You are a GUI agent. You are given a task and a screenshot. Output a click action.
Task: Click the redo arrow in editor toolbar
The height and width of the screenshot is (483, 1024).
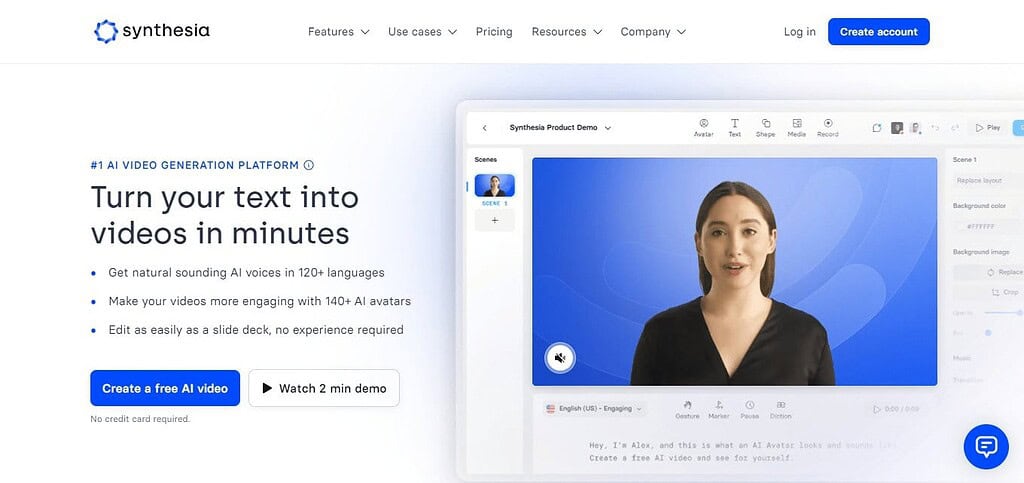tap(955, 128)
